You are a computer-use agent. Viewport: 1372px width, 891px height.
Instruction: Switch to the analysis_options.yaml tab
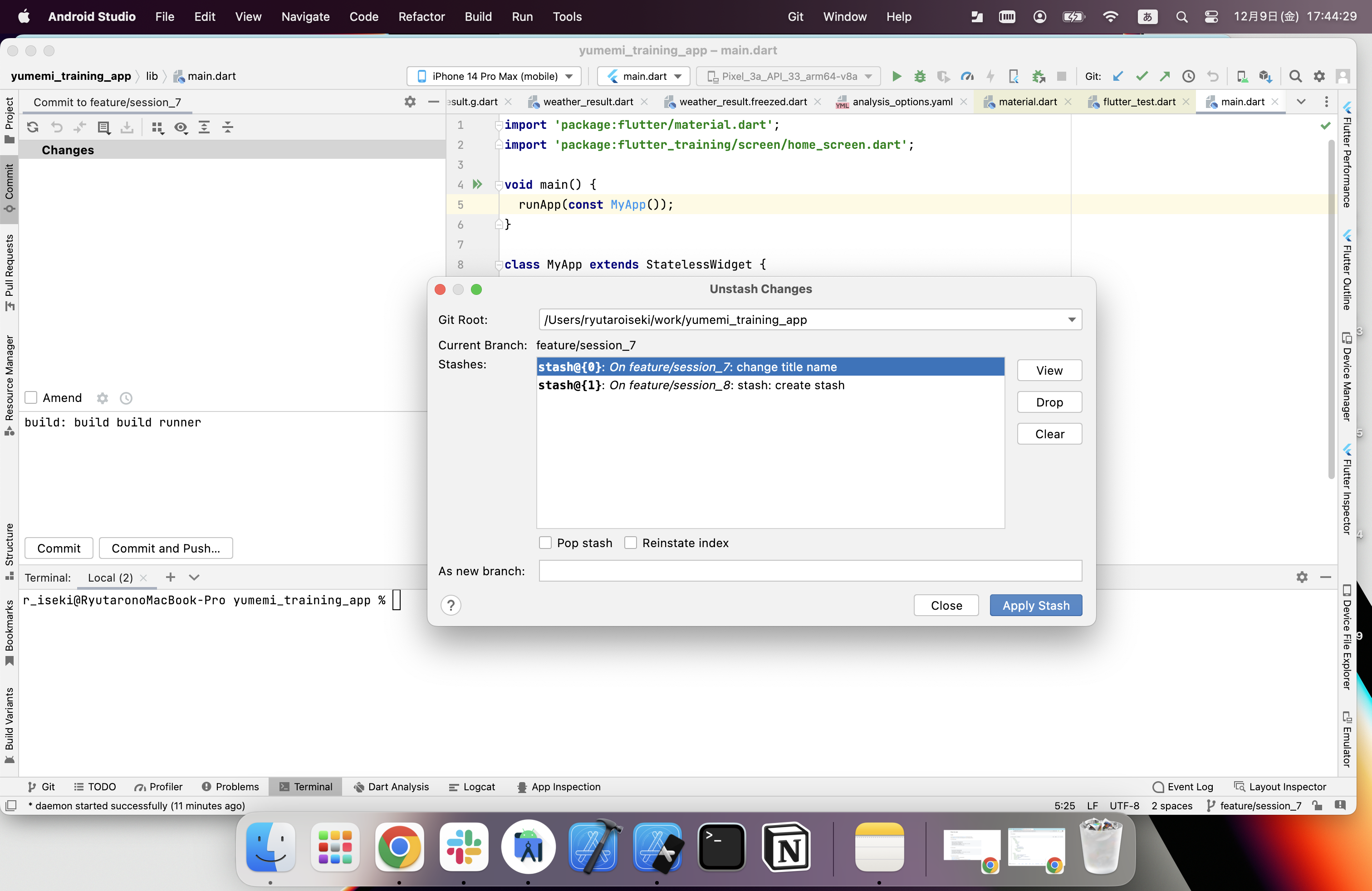pyautogui.click(x=902, y=102)
